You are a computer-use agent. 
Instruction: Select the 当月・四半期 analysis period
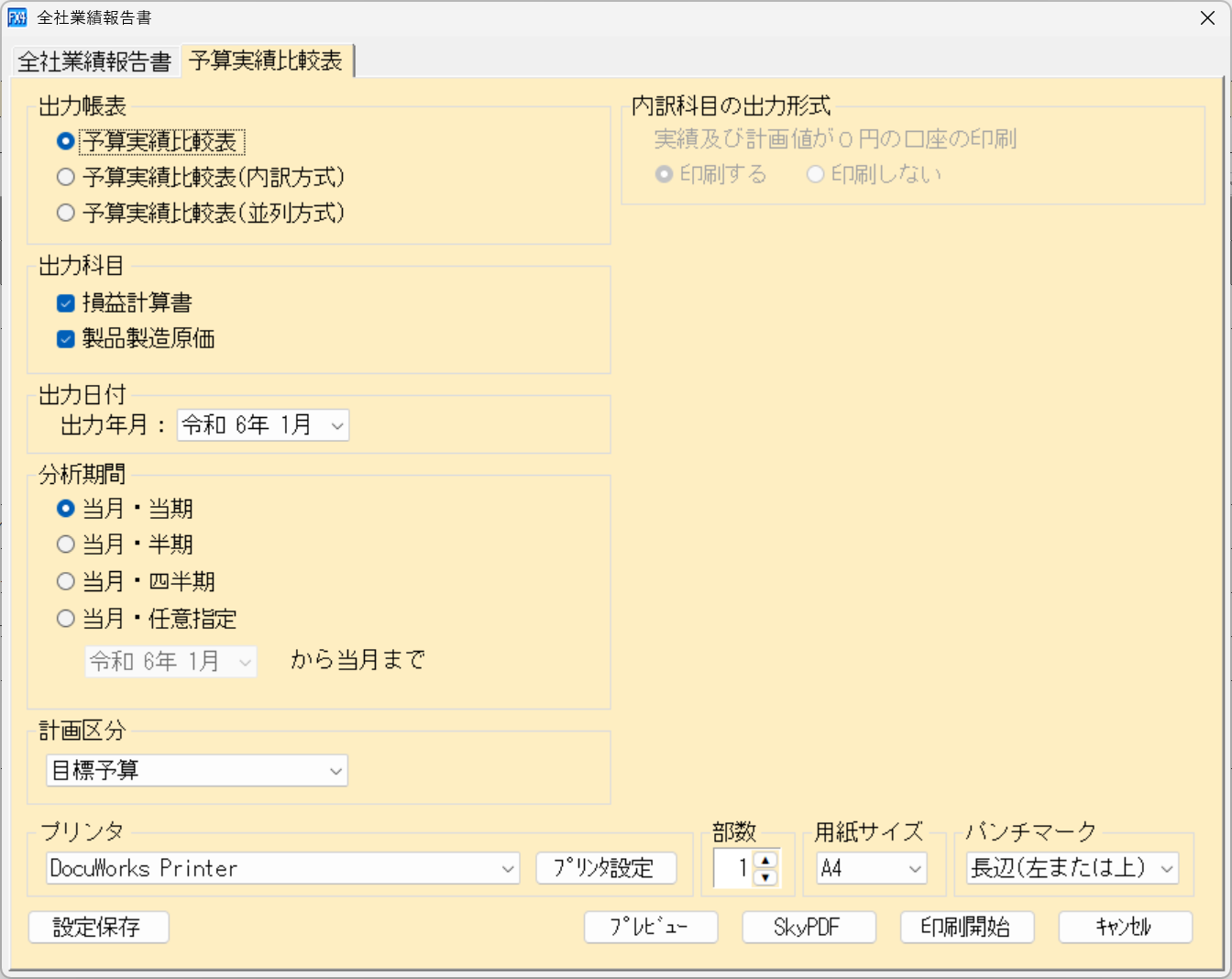pyautogui.click(x=65, y=581)
